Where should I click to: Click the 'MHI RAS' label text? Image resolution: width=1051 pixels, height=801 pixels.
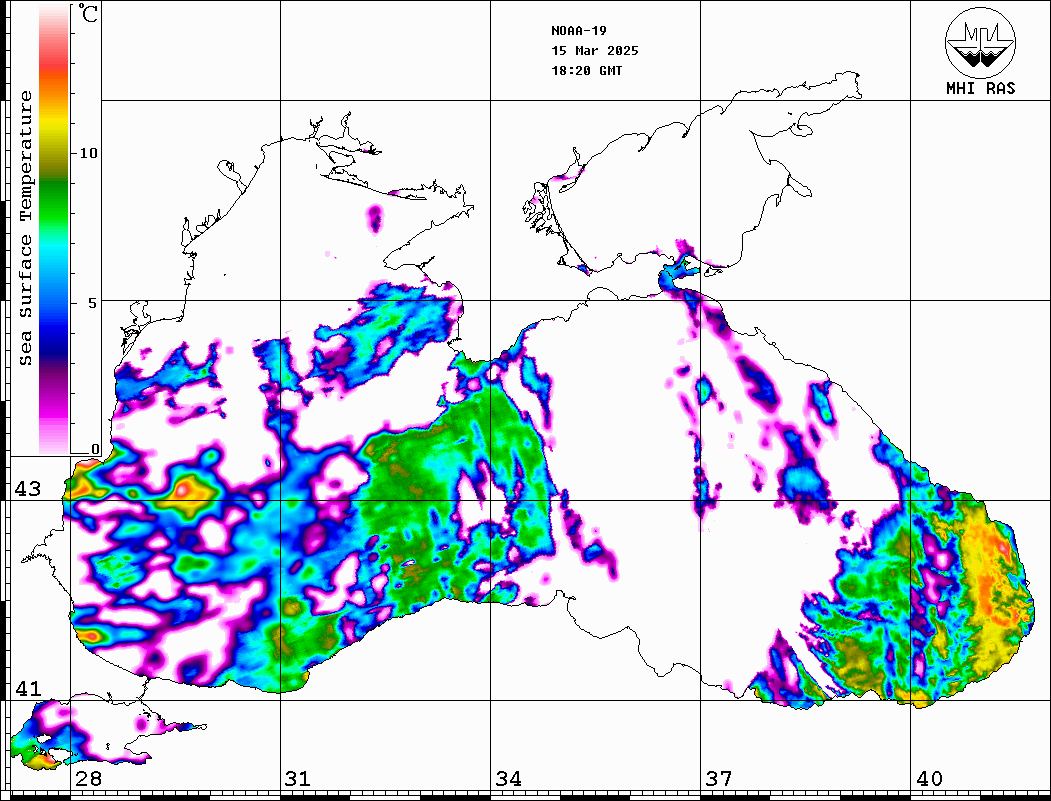tap(980, 88)
